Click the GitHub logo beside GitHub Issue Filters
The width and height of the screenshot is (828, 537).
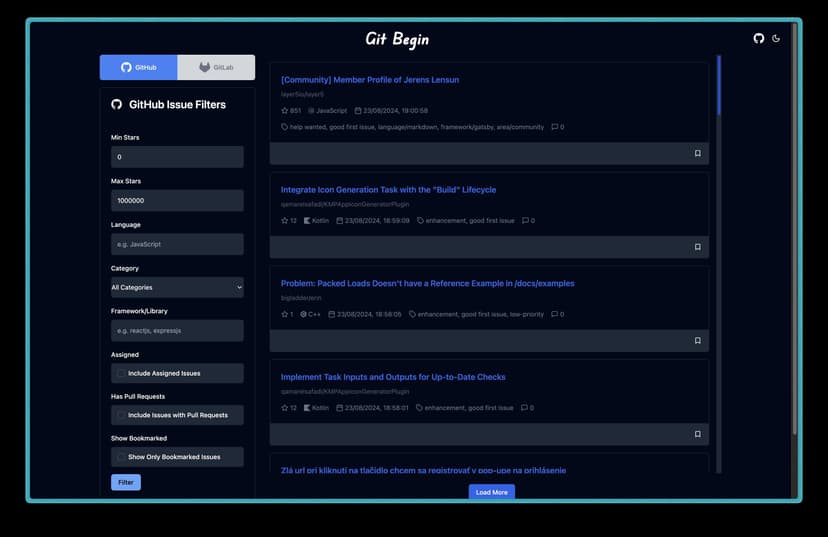(116, 104)
